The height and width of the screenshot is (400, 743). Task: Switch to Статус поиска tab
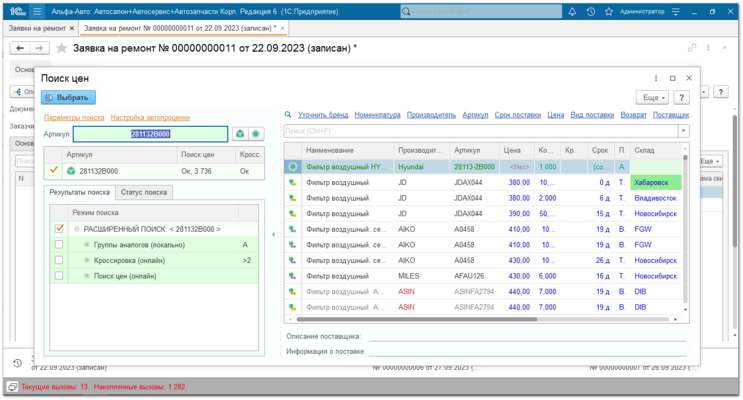click(144, 192)
